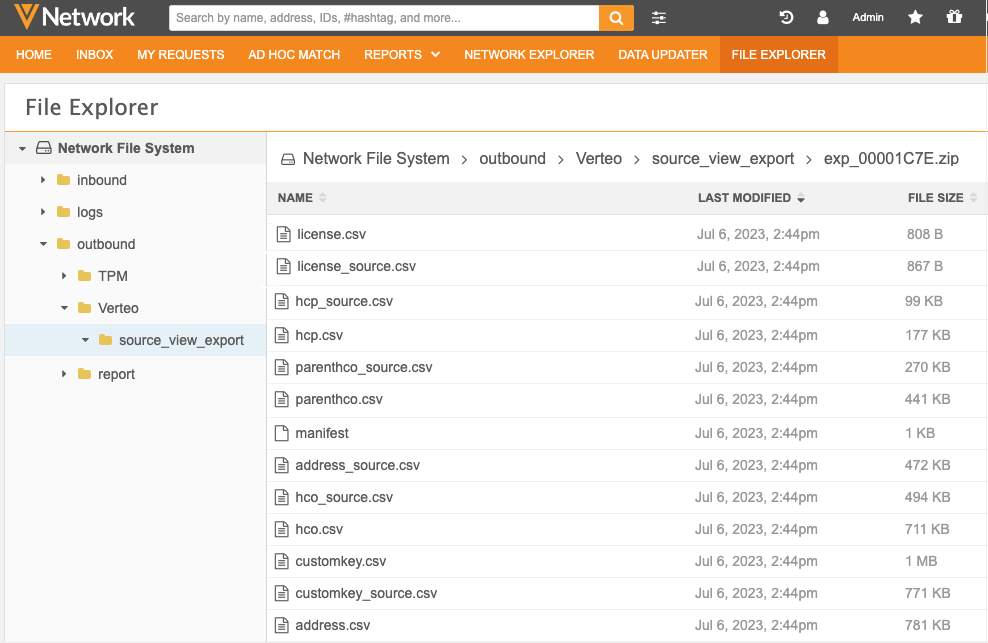
Task: Click the Veeva Network logo
Action: tap(75, 17)
